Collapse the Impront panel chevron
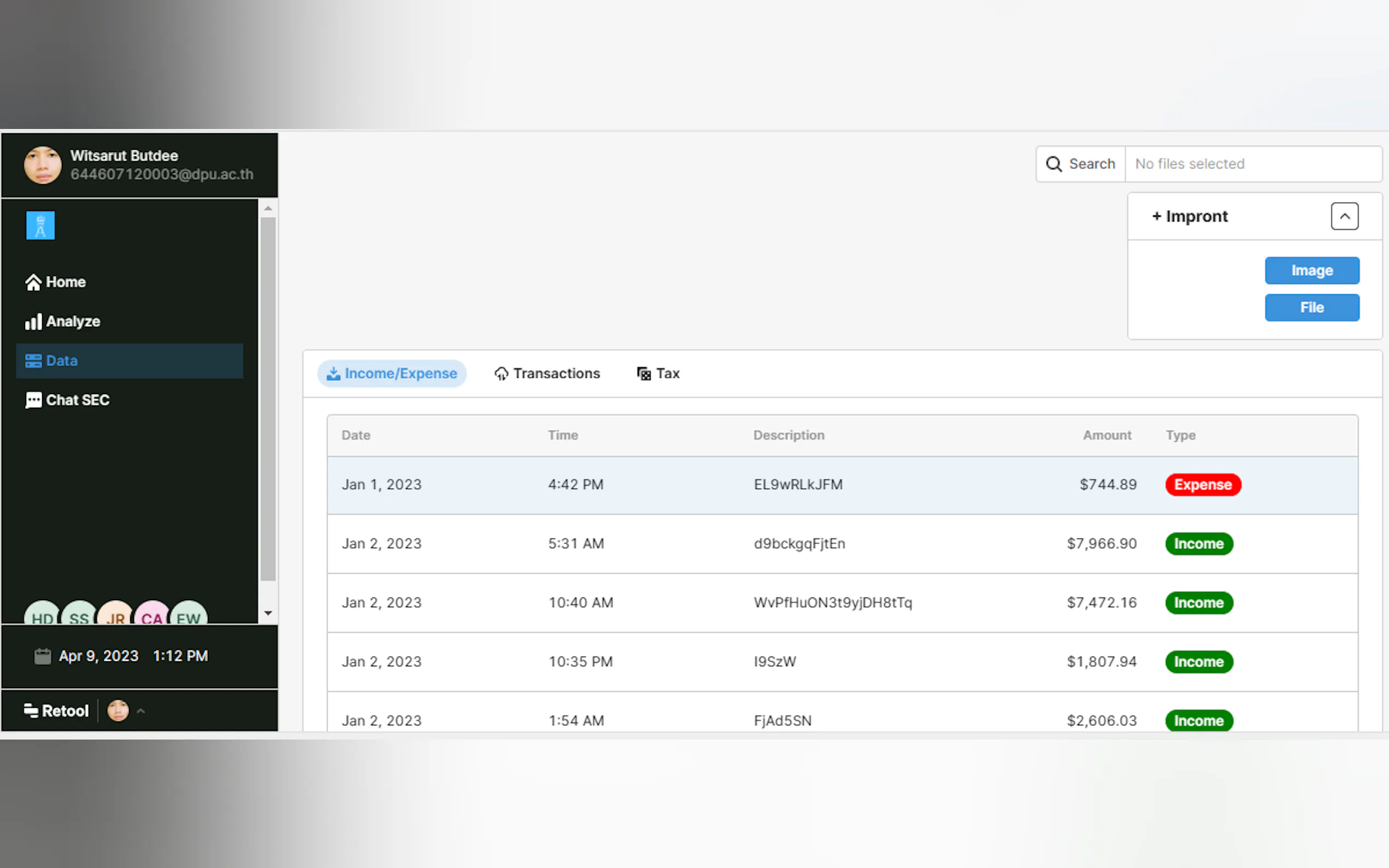The height and width of the screenshot is (868, 1389). [1344, 216]
